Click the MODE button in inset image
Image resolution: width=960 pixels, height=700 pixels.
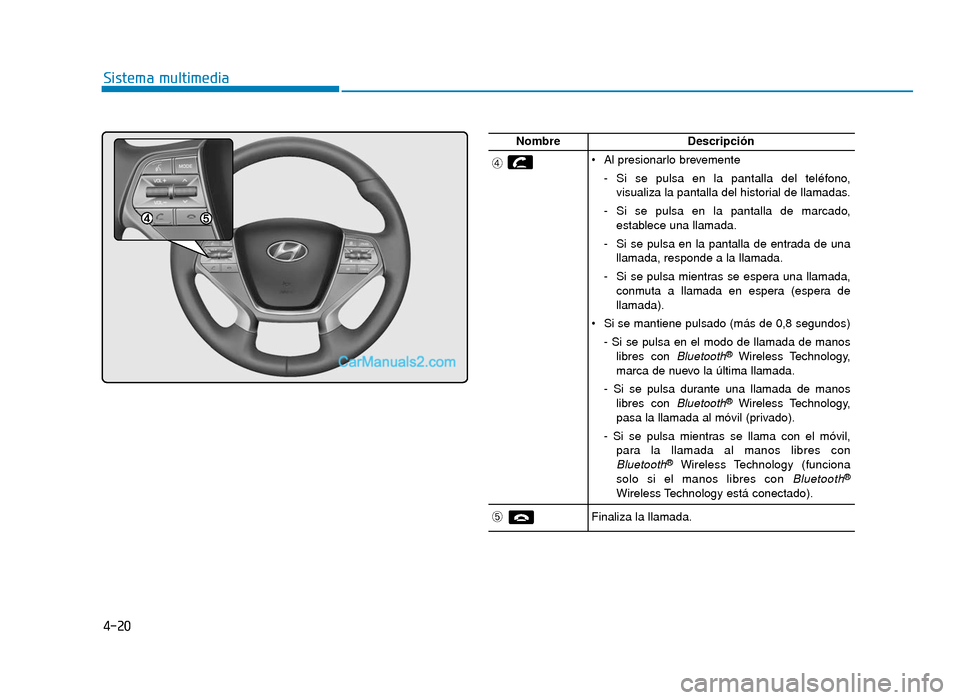tap(186, 165)
